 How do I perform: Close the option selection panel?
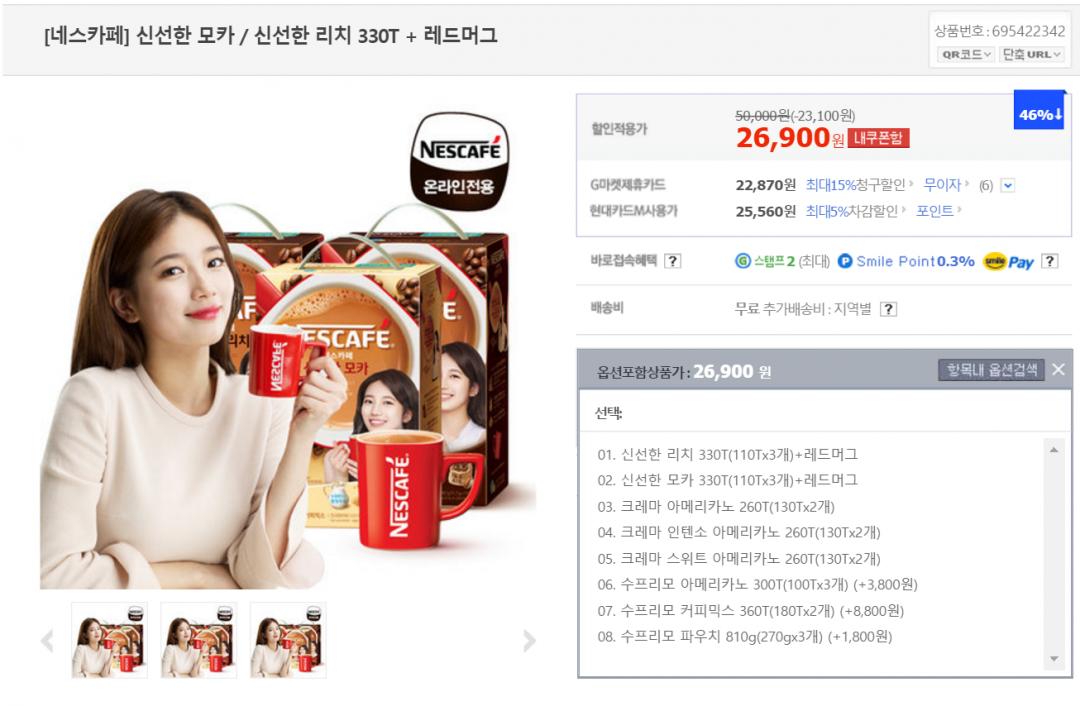click(1059, 370)
